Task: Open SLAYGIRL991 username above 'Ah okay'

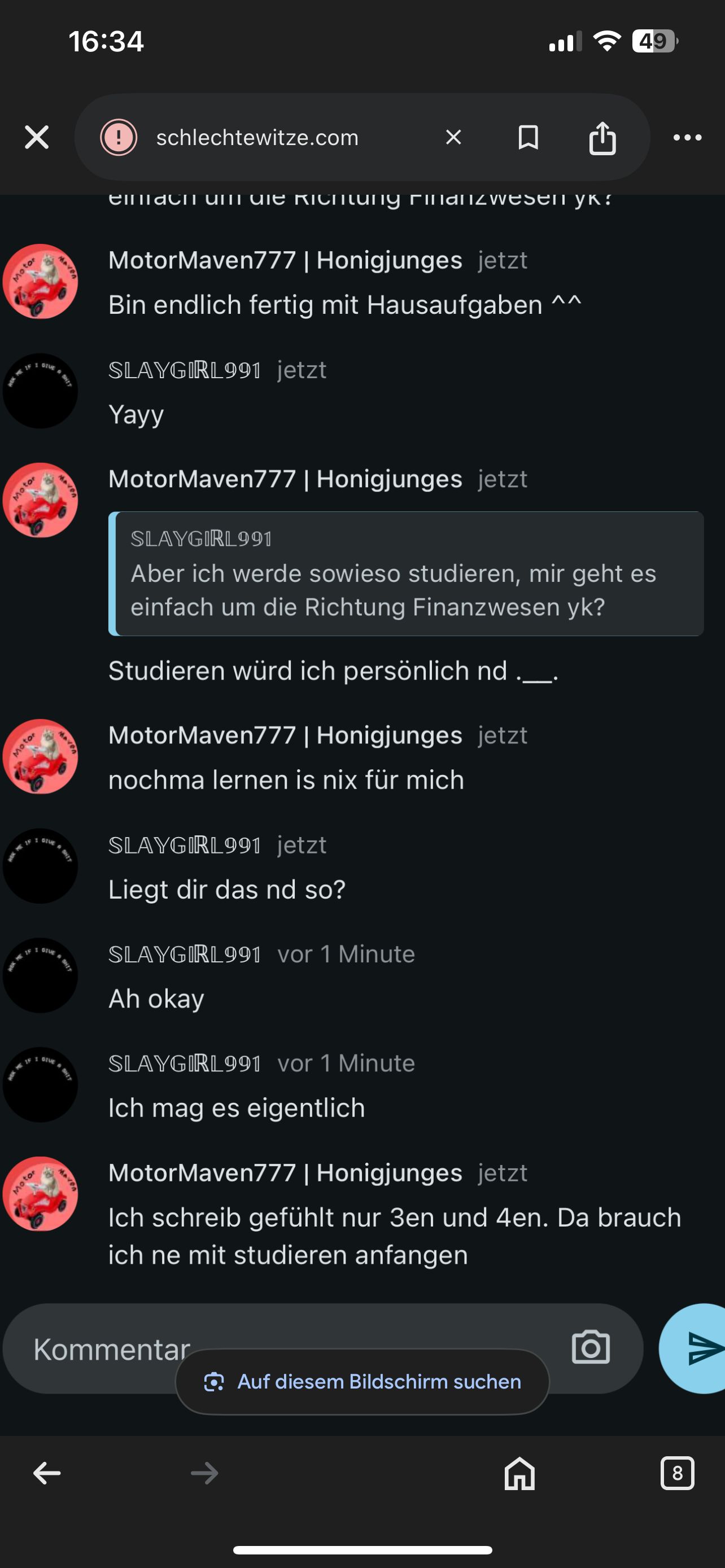Action: [185, 954]
